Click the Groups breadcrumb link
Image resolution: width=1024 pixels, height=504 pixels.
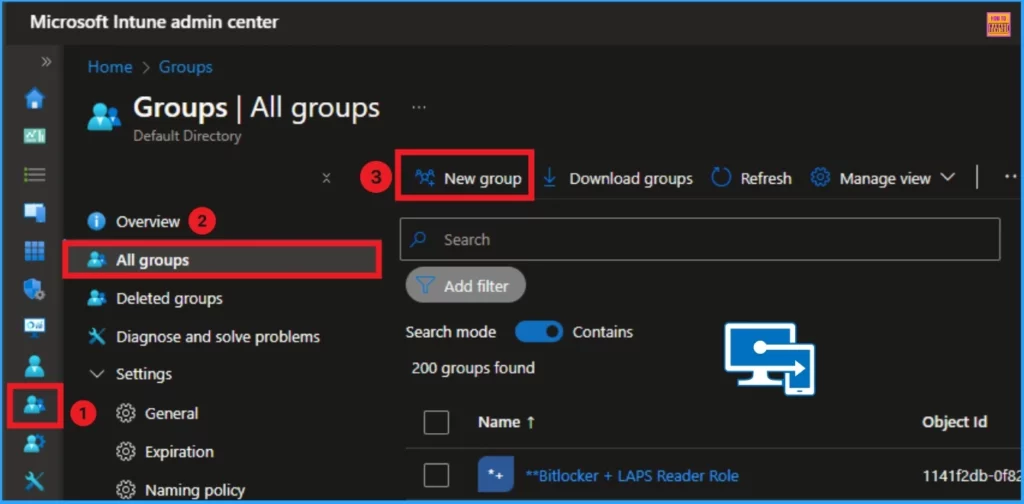pyautogui.click(x=185, y=67)
